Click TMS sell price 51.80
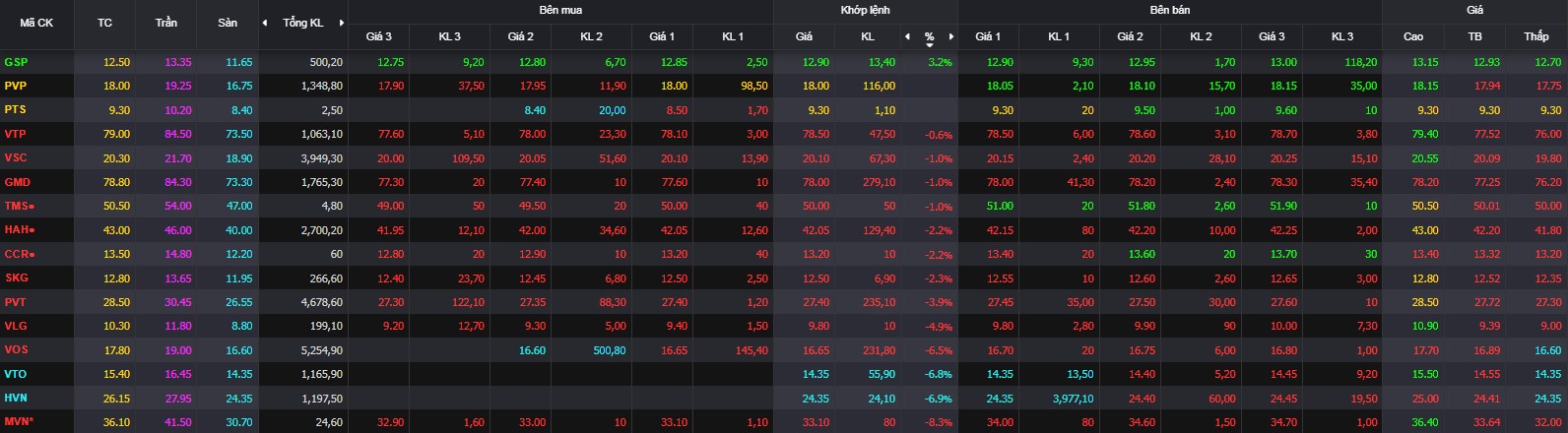The width and height of the screenshot is (1568, 433). click(x=1142, y=206)
